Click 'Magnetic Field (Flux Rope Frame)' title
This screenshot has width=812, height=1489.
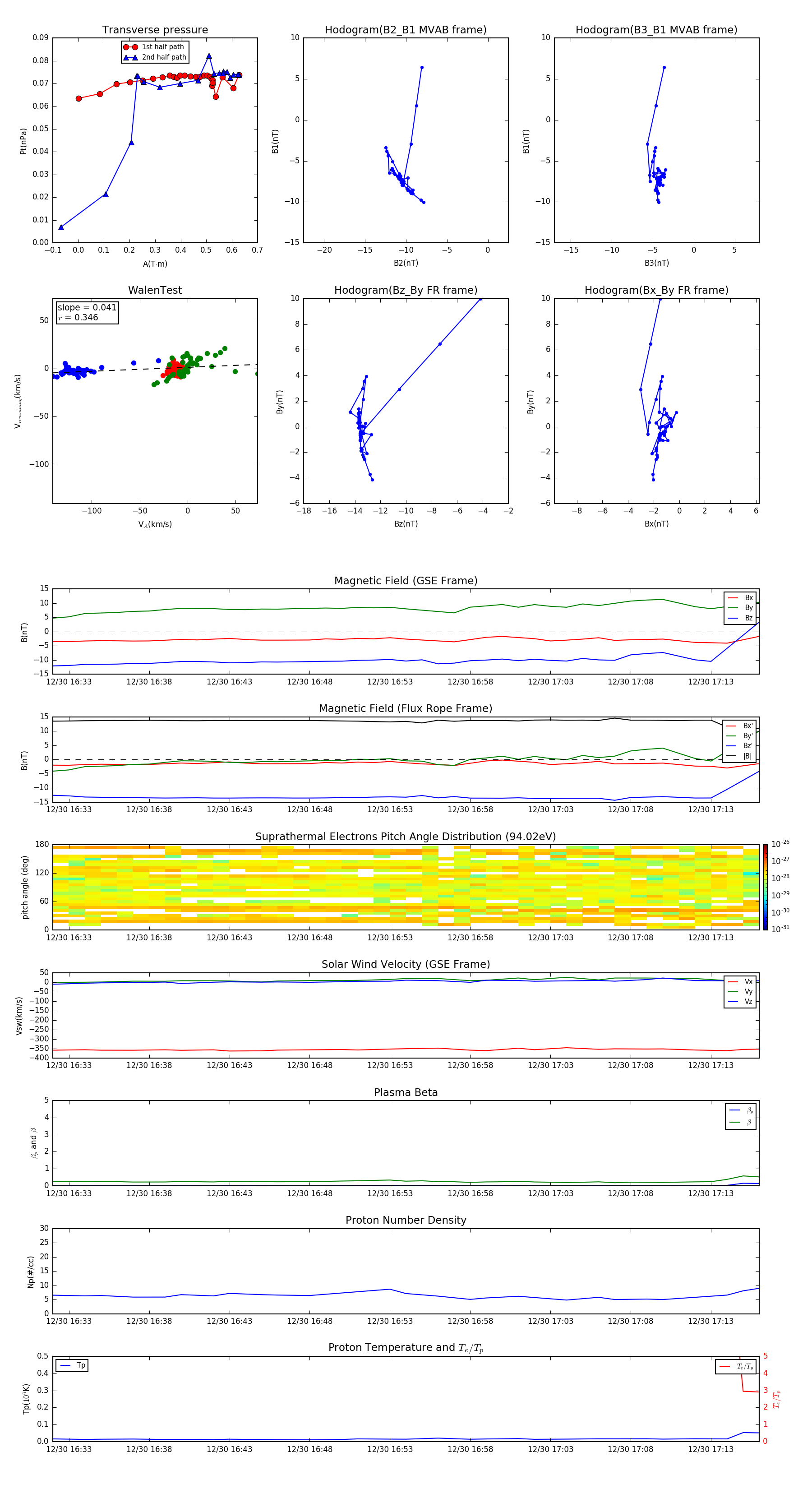pos(406,708)
